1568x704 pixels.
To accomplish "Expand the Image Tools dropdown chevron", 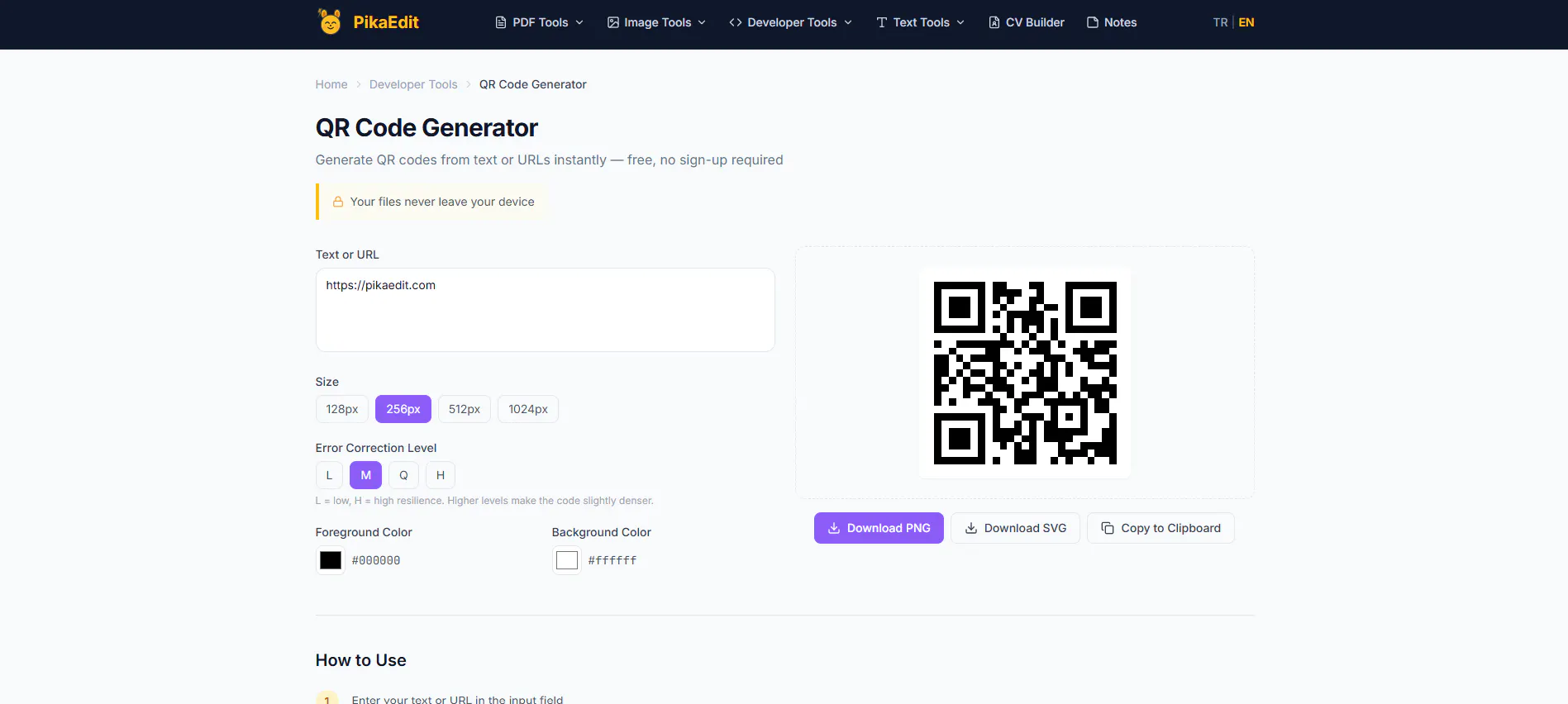I will (702, 22).
